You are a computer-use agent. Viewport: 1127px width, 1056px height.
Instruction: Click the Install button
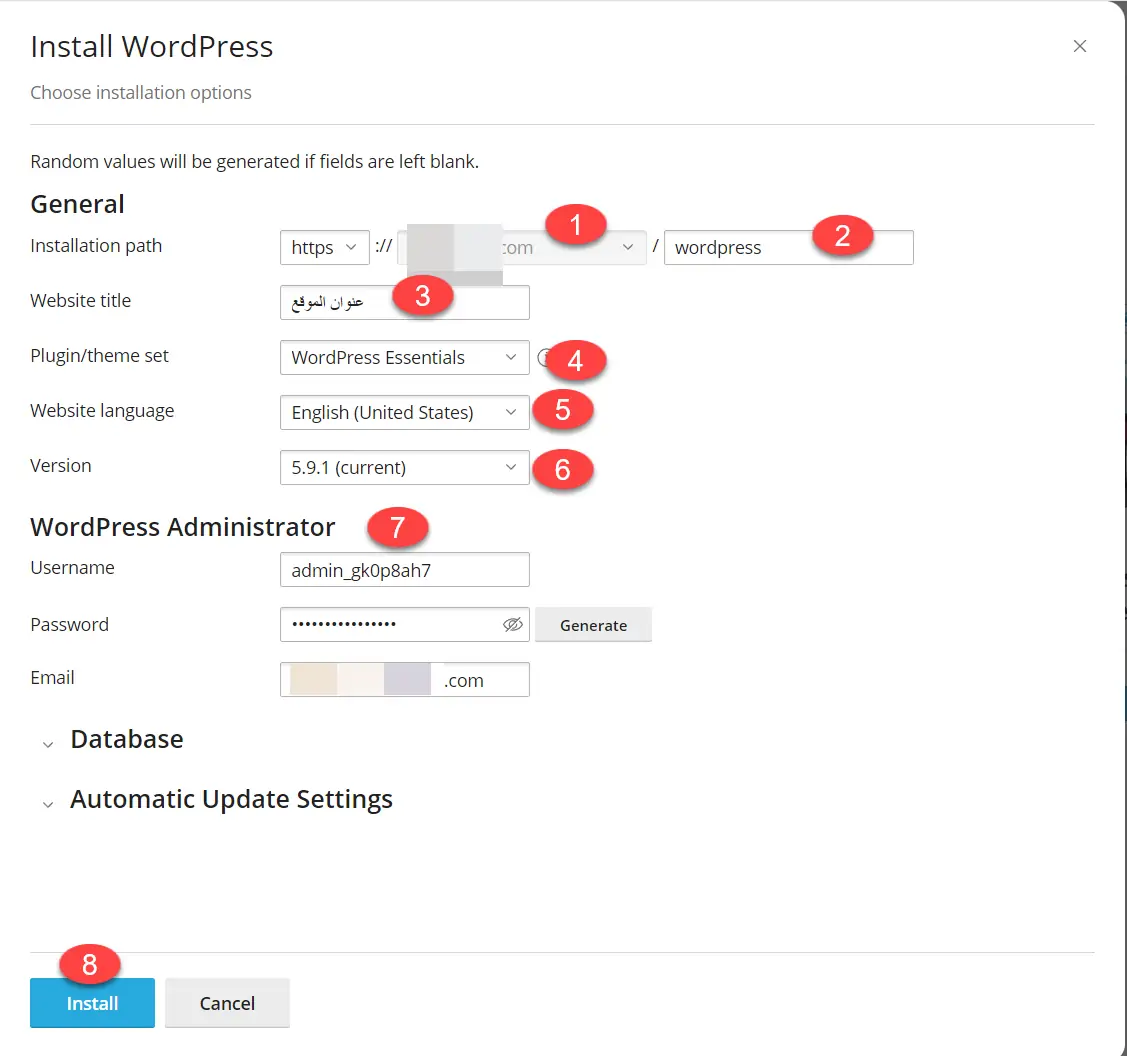[92, 1003]
